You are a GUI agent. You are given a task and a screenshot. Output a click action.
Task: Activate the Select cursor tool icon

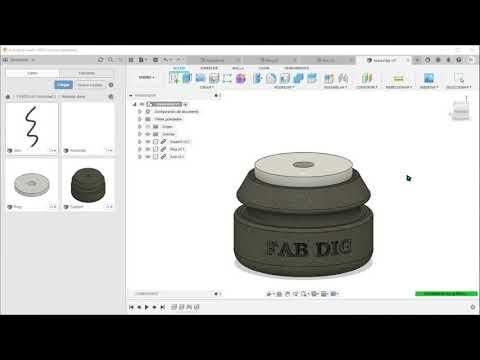(x=459, y=78)
